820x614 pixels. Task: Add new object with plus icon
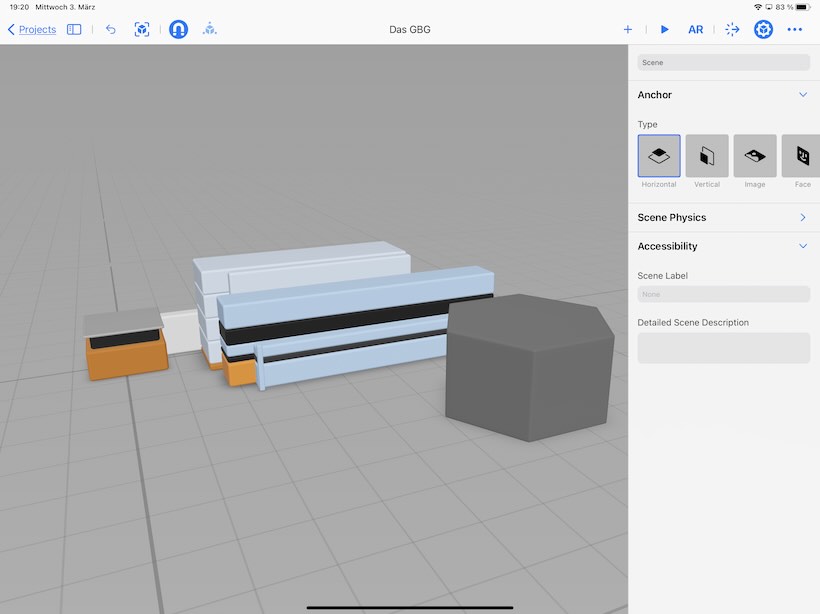tap(628, 30)
